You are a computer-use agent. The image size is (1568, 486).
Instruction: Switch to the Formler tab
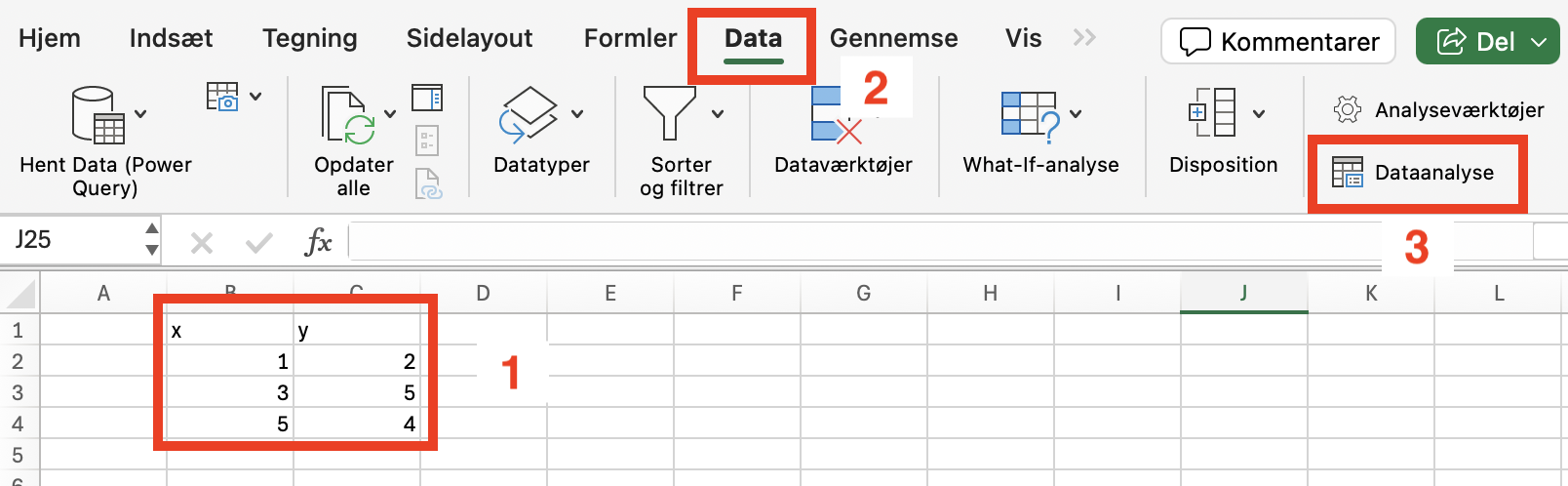point(630,38)
